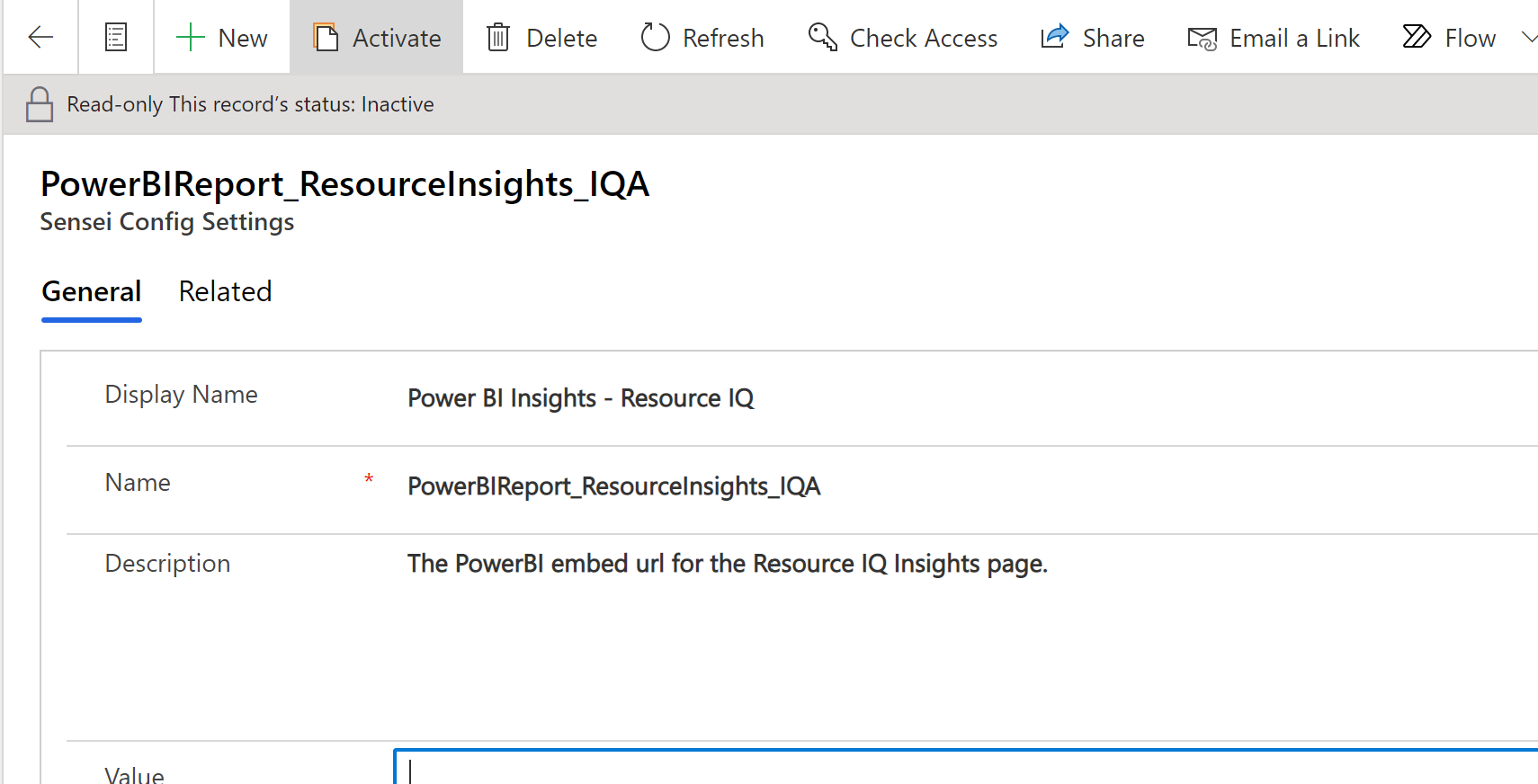Click the Display Name field value

pyautogui.click(x=580, y=398)
